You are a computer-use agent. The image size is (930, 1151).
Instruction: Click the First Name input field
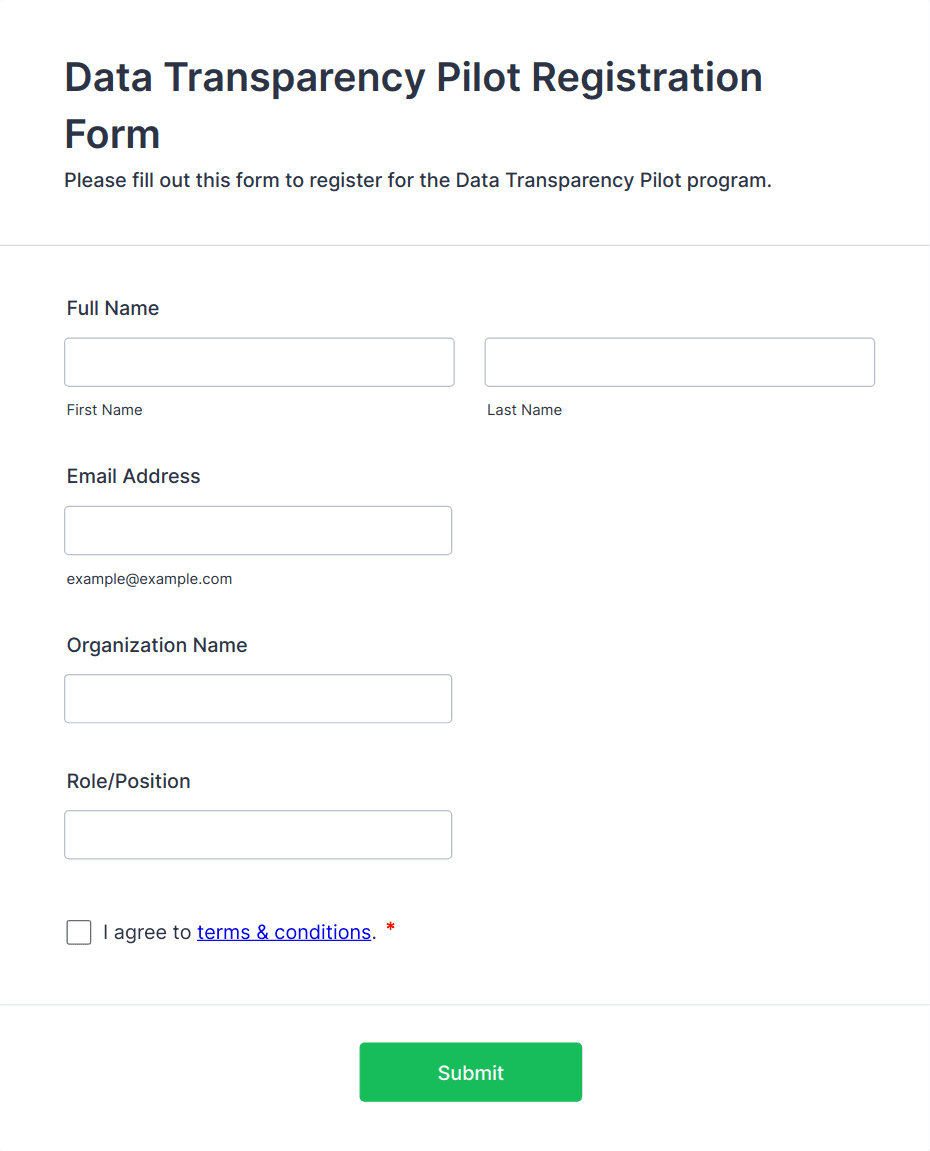pyautogui.click(x=259, y=362)
